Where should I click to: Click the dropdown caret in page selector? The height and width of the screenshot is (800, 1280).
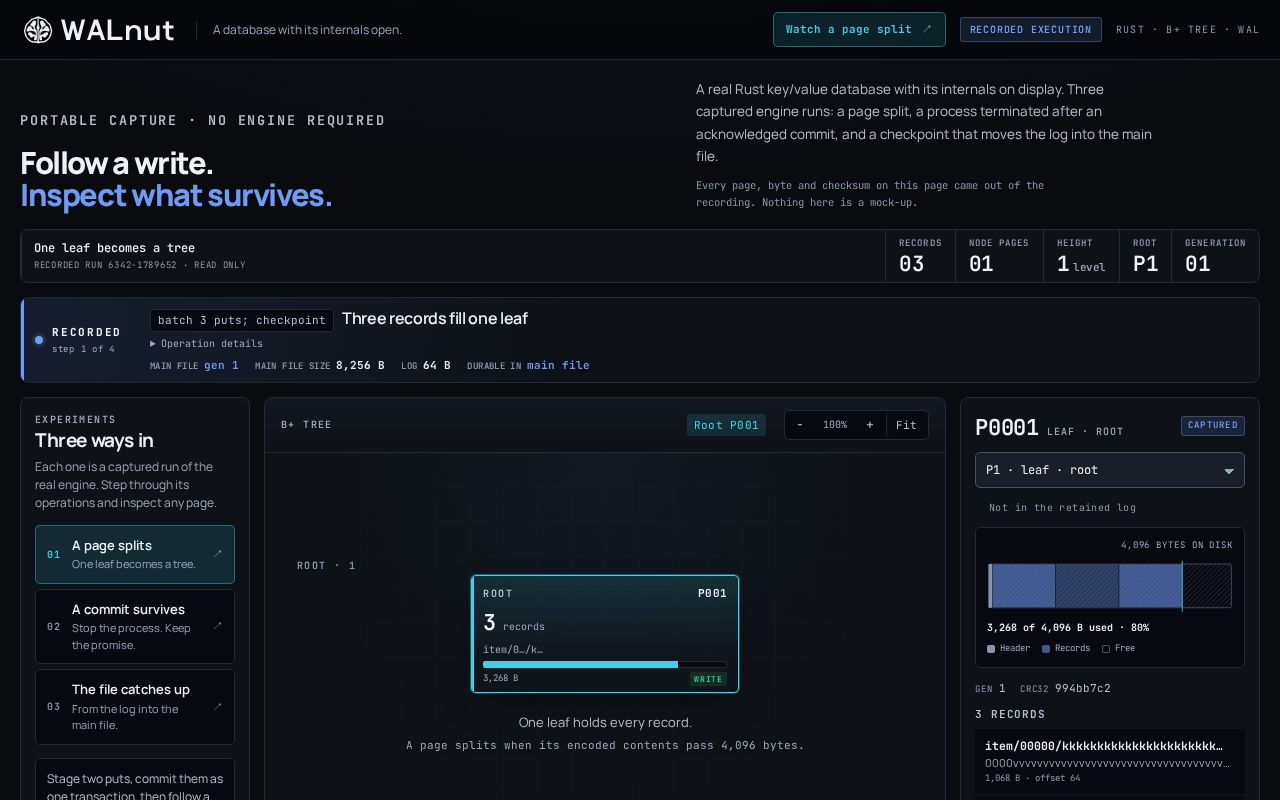point(1229,471)
